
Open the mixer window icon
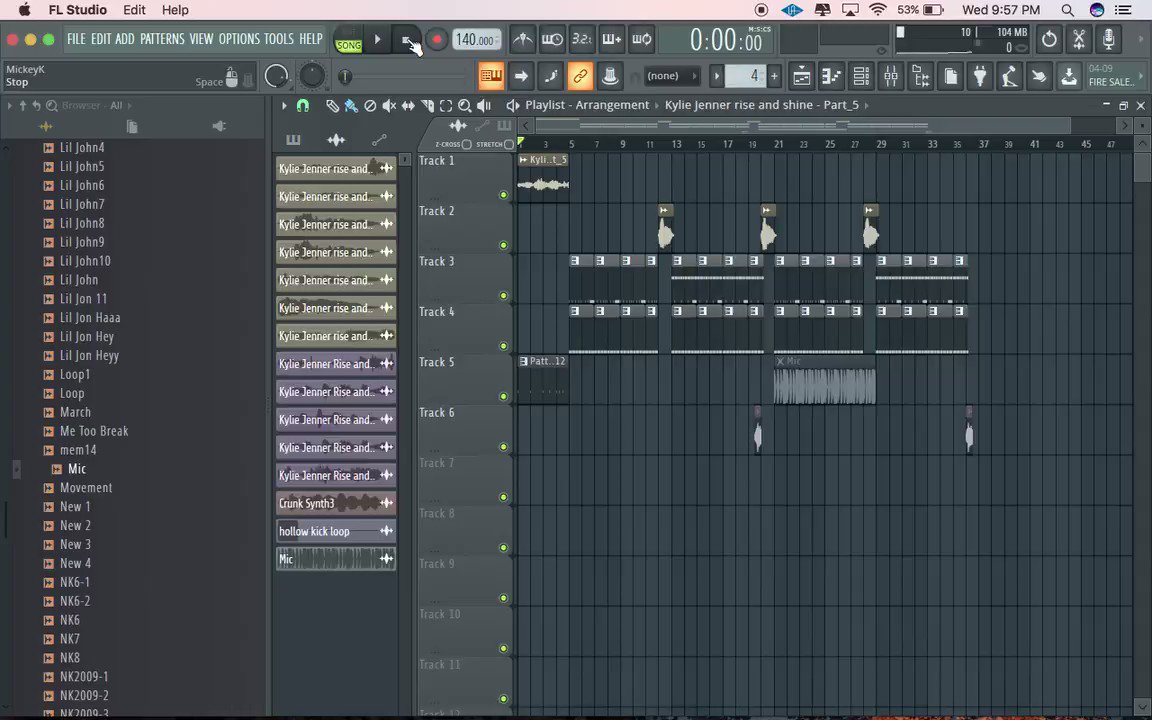(x=890, y=76)
